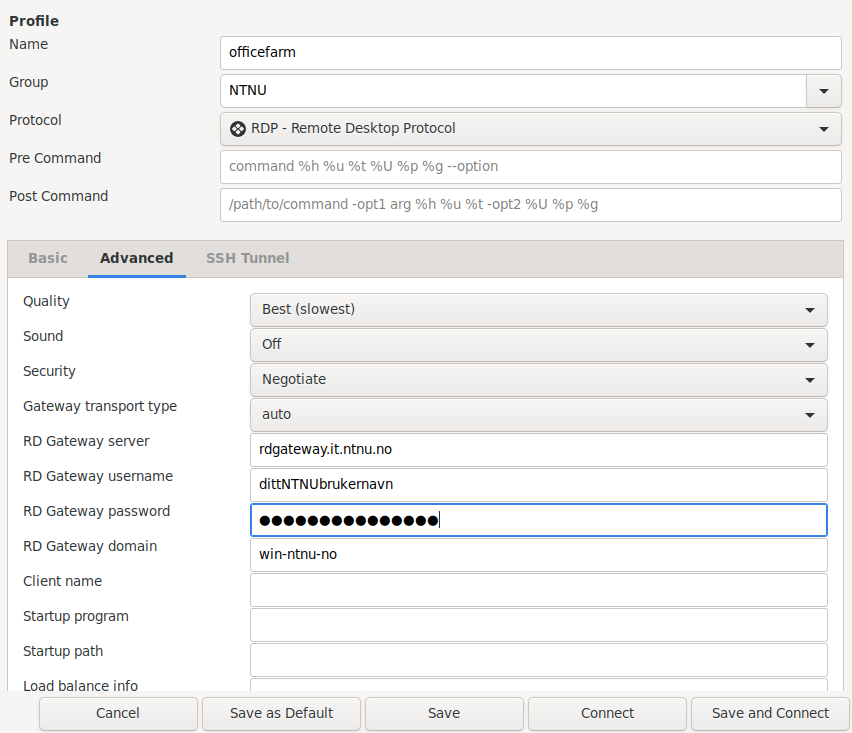The image size is (852, 733).
Task: Click Save as Default button
Action: [281, 713]
